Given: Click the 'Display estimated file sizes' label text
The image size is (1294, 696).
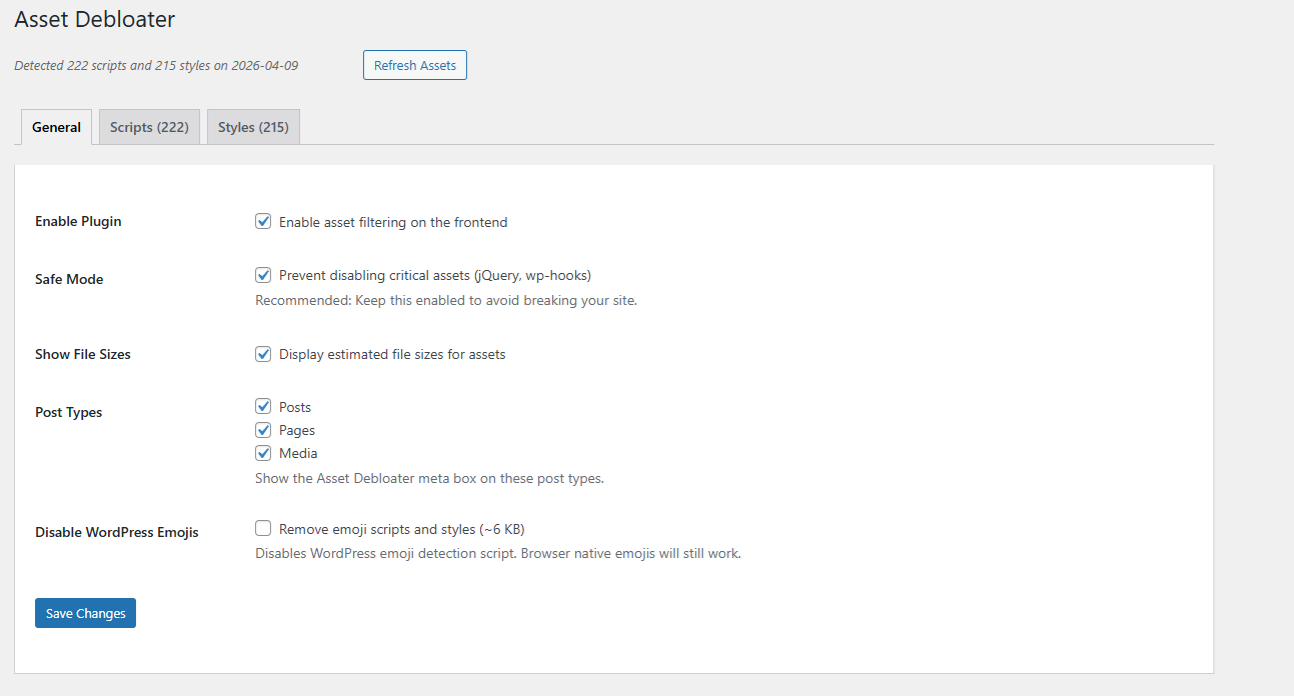Looking at the screenshot, I should tap(392, 354).
